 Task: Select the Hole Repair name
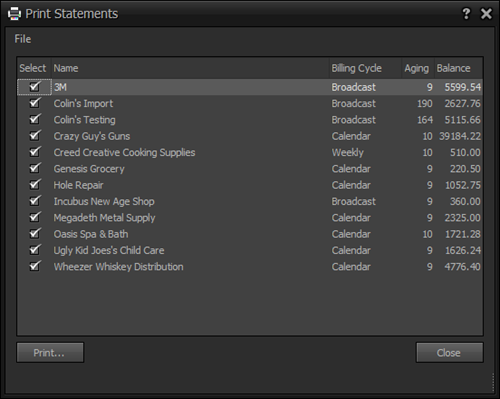point(79,185)
